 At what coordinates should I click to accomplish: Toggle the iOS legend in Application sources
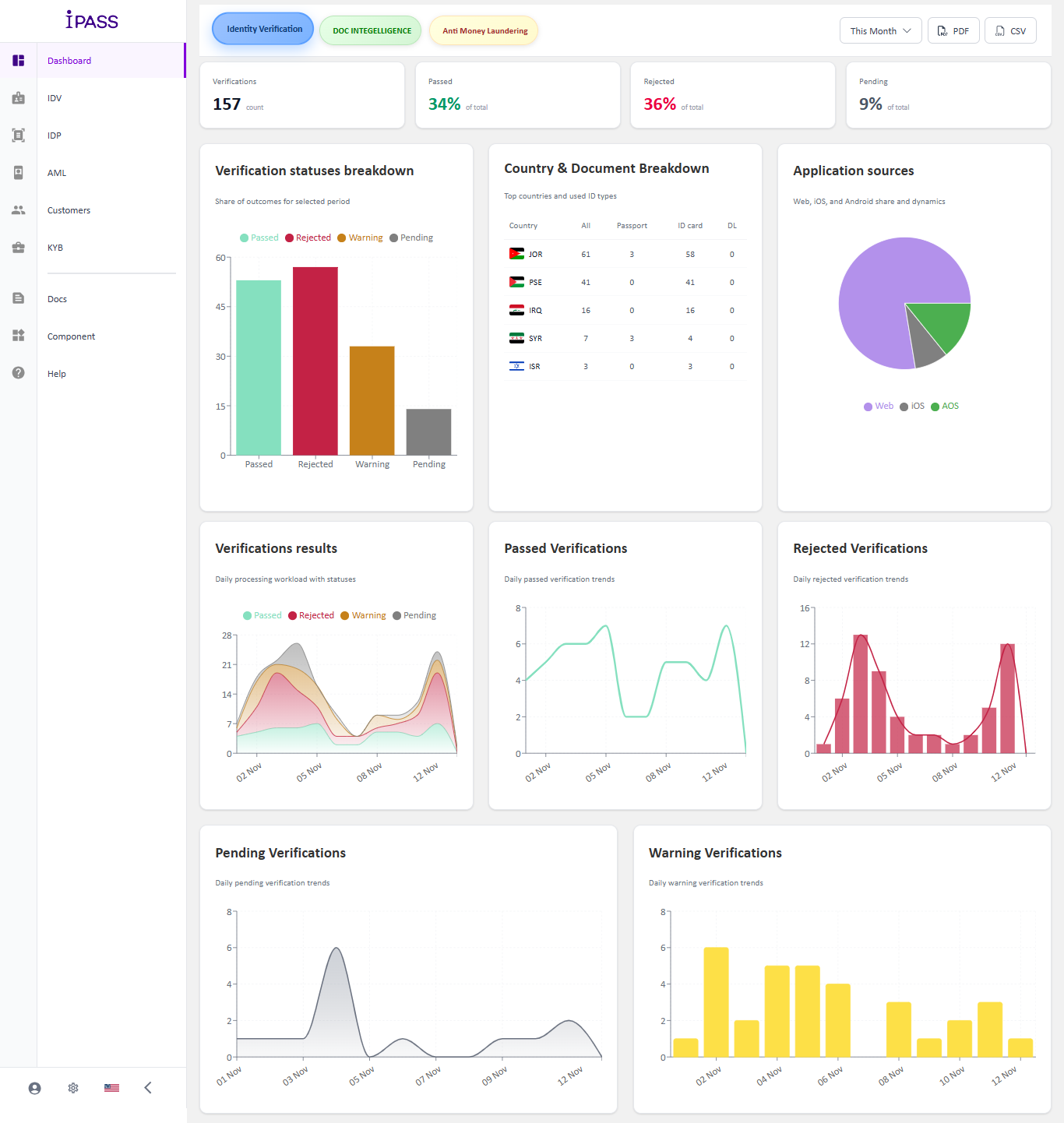click(x=912, y=406)
